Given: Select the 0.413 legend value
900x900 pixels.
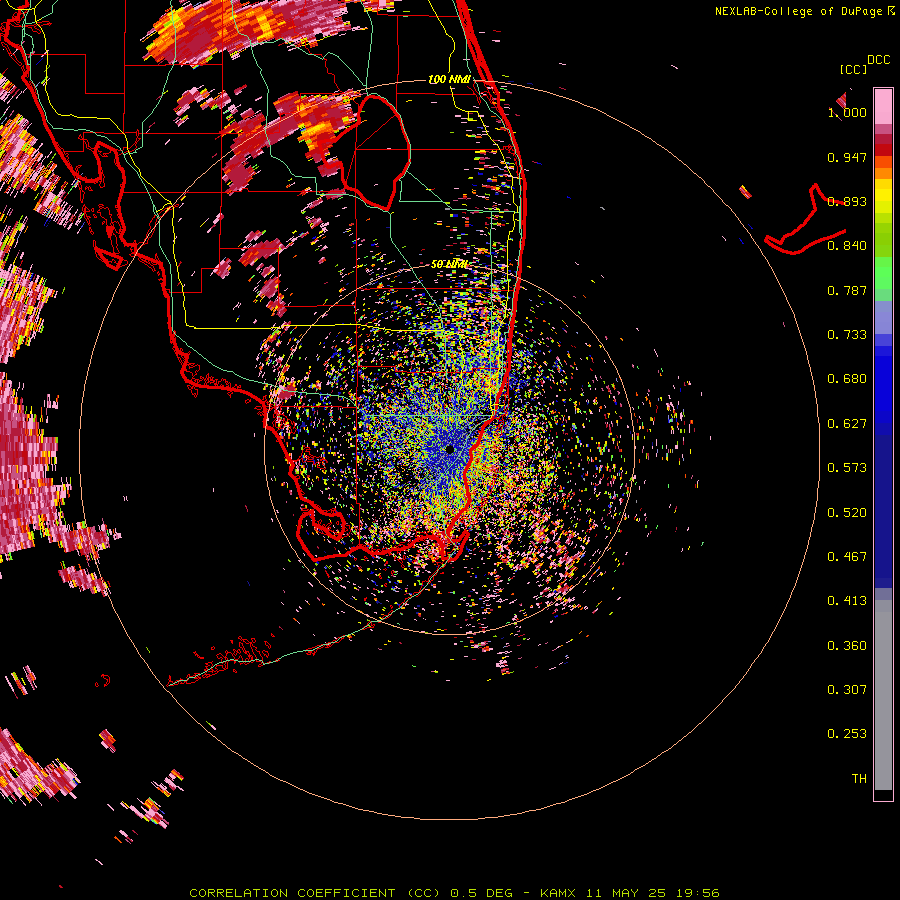Looking at the screenshot, I should 847,601.
